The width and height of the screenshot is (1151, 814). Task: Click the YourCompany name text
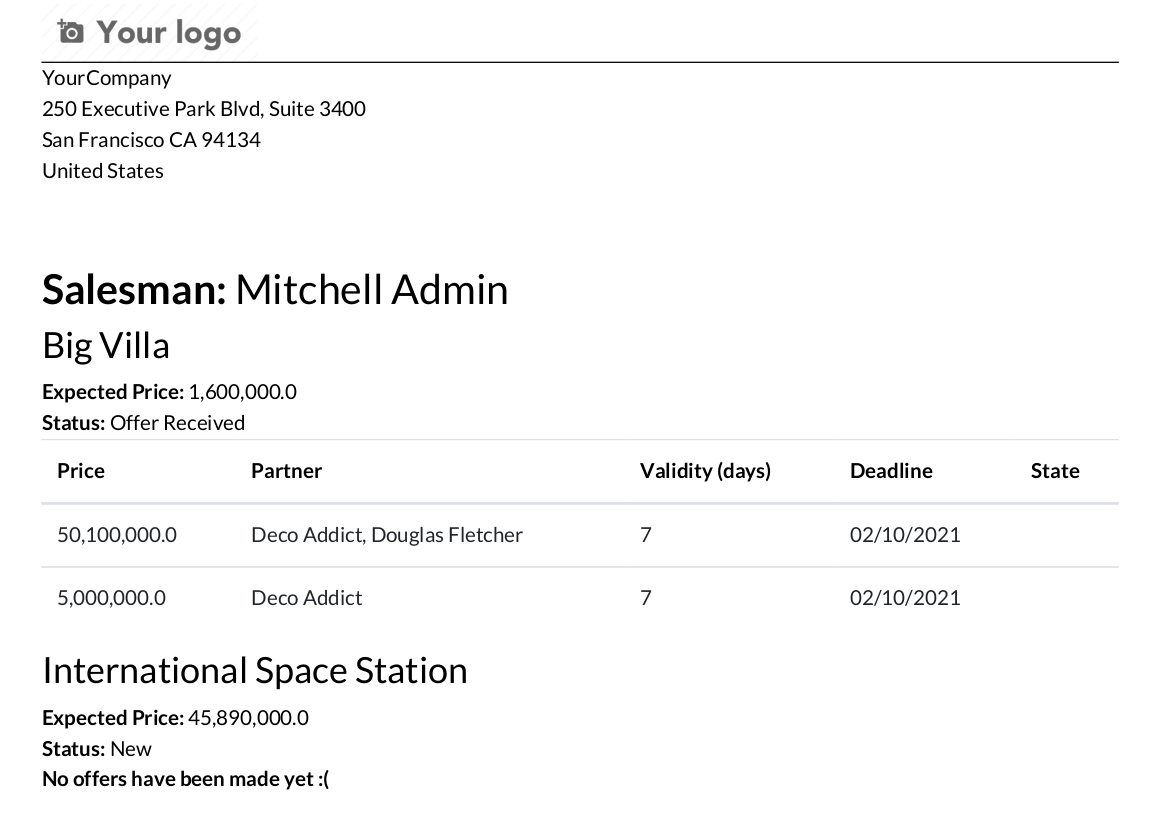click(x=106, y=77)
